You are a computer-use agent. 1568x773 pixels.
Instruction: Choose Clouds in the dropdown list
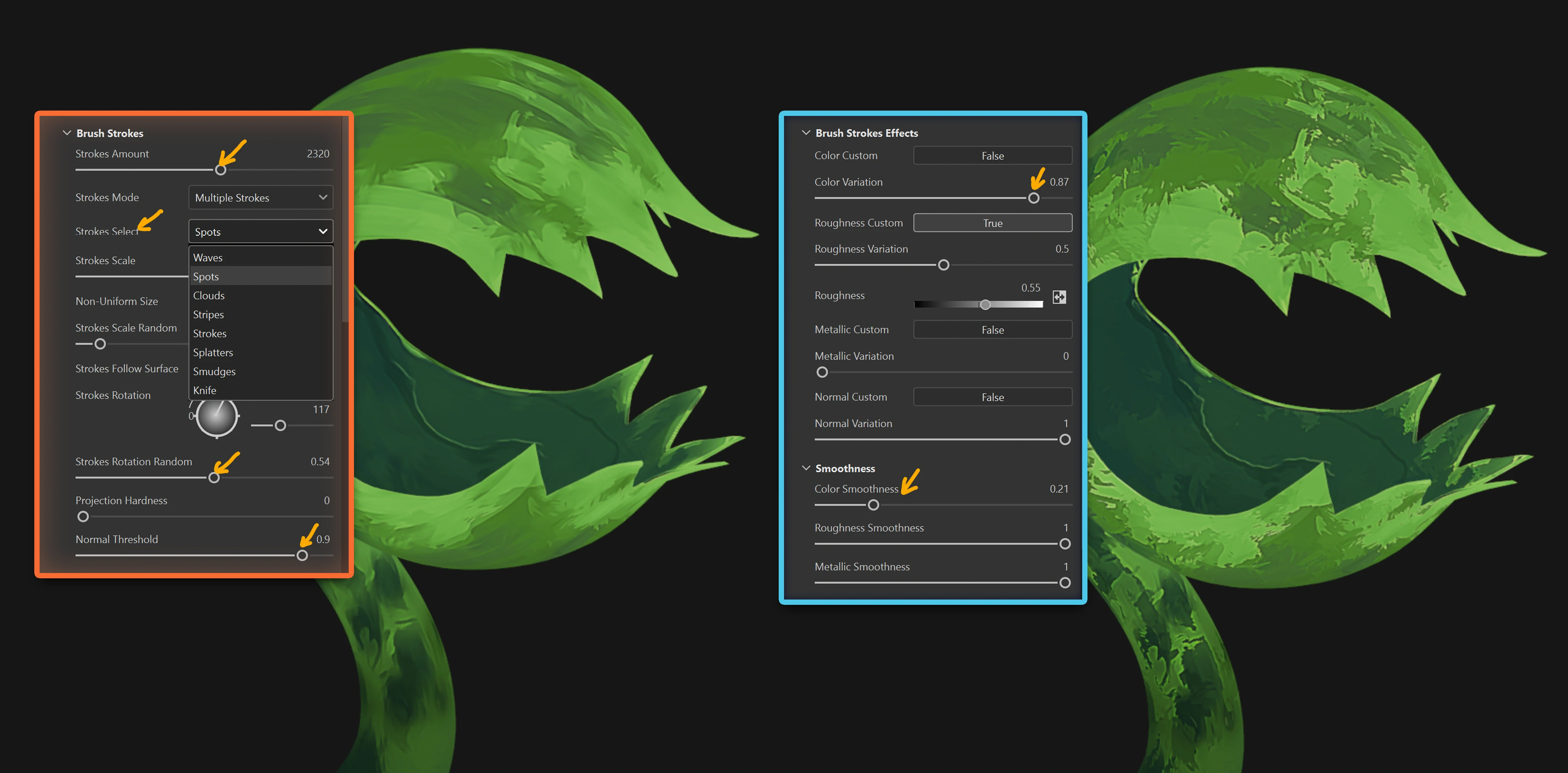pyautogui.click(x=209, y=295)
